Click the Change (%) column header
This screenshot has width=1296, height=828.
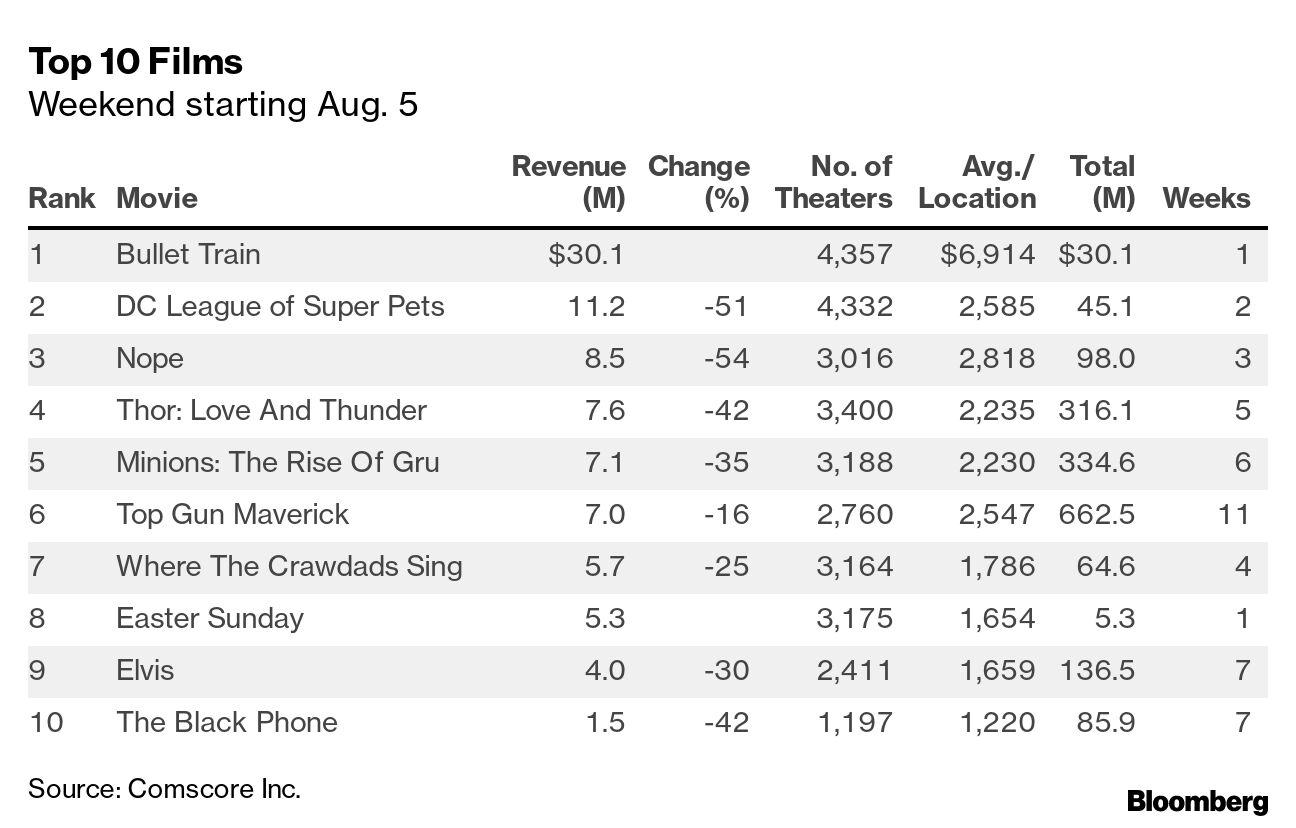click(x=699, y=182)
